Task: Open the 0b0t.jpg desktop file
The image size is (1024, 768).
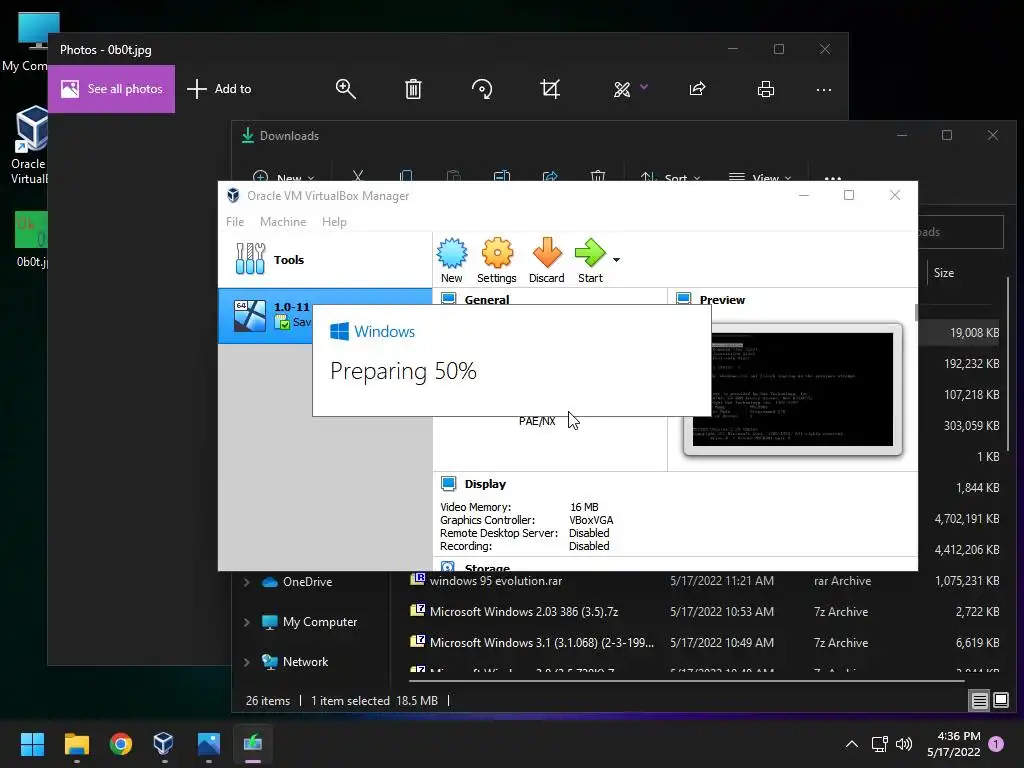Action: (30, 240)
